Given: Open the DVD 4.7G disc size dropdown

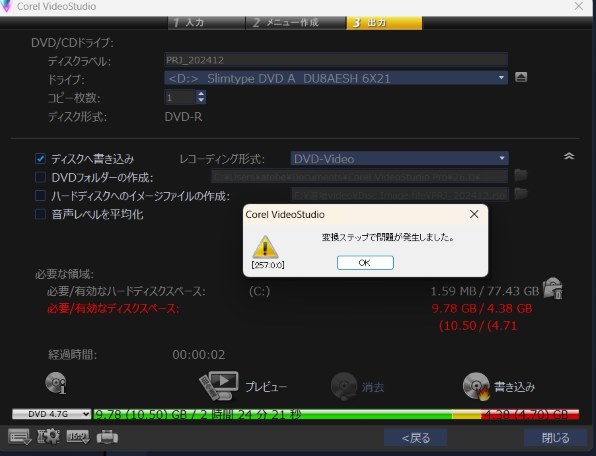Looking at the screenshot, I should (51, 414).
